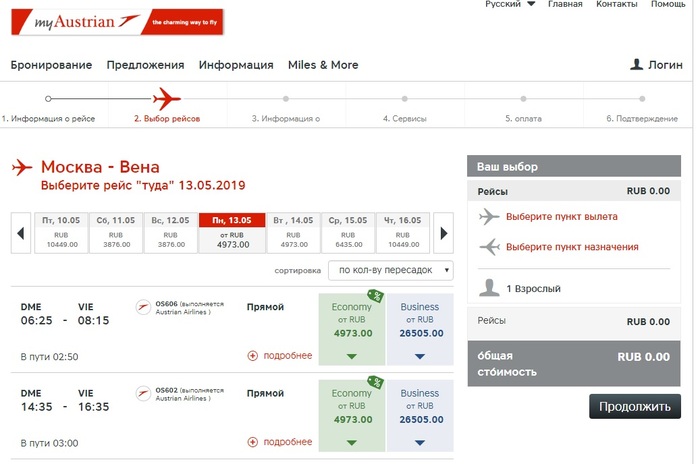Expand Business fare for 14:35 flight
The image size is (700, 464).
click(x=419, y=442)
